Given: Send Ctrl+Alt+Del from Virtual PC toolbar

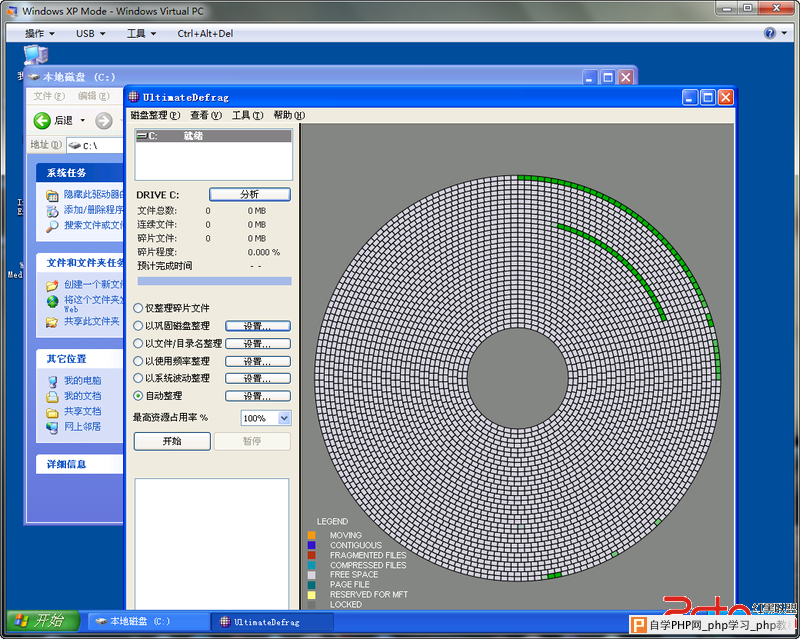Looking at the screenshot, I should [205, 34].
